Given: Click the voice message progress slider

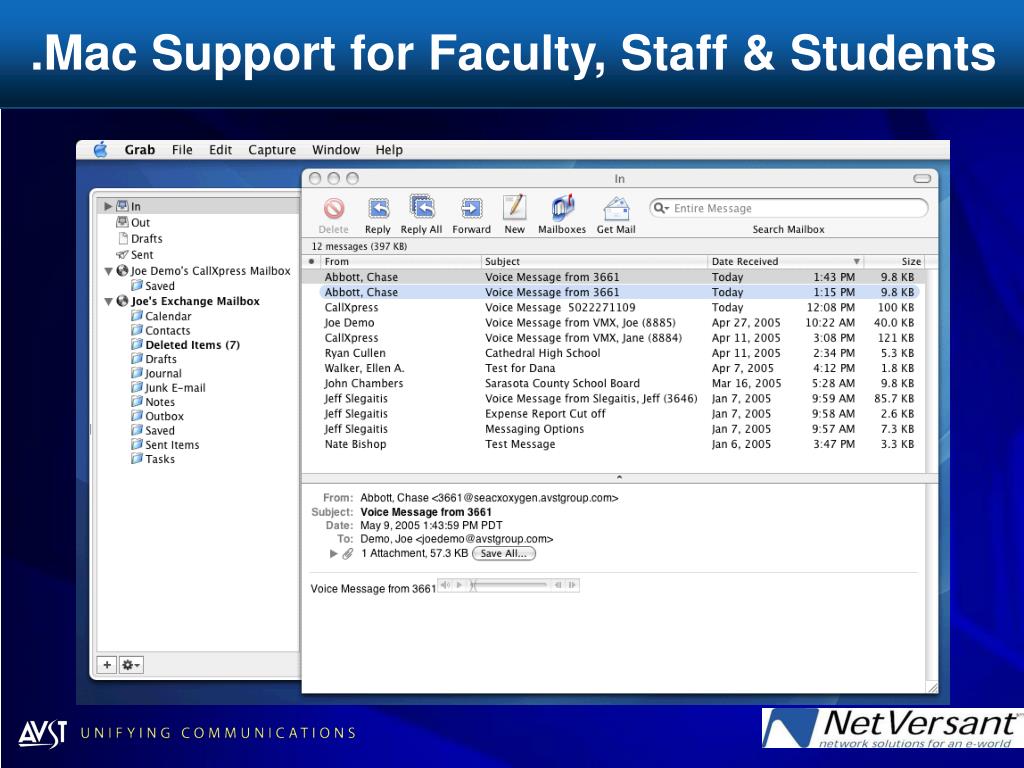Looking at the screenshot, I should pyautogui.click(x=509, y=585).
